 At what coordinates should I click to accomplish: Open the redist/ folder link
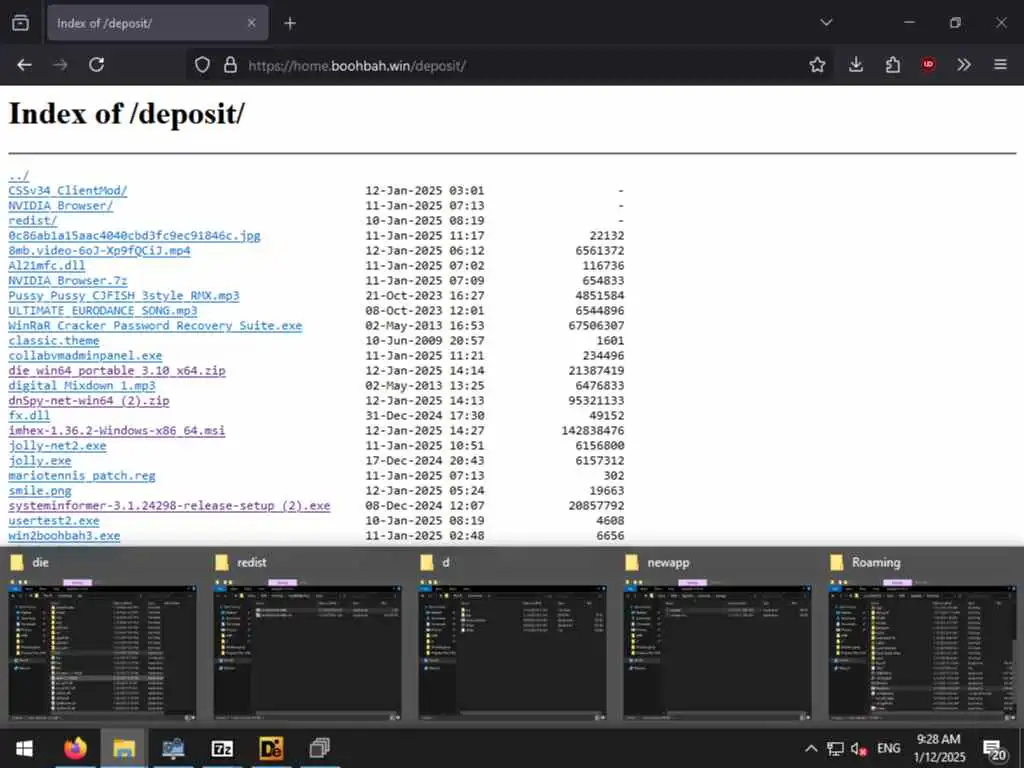point(33,221)
